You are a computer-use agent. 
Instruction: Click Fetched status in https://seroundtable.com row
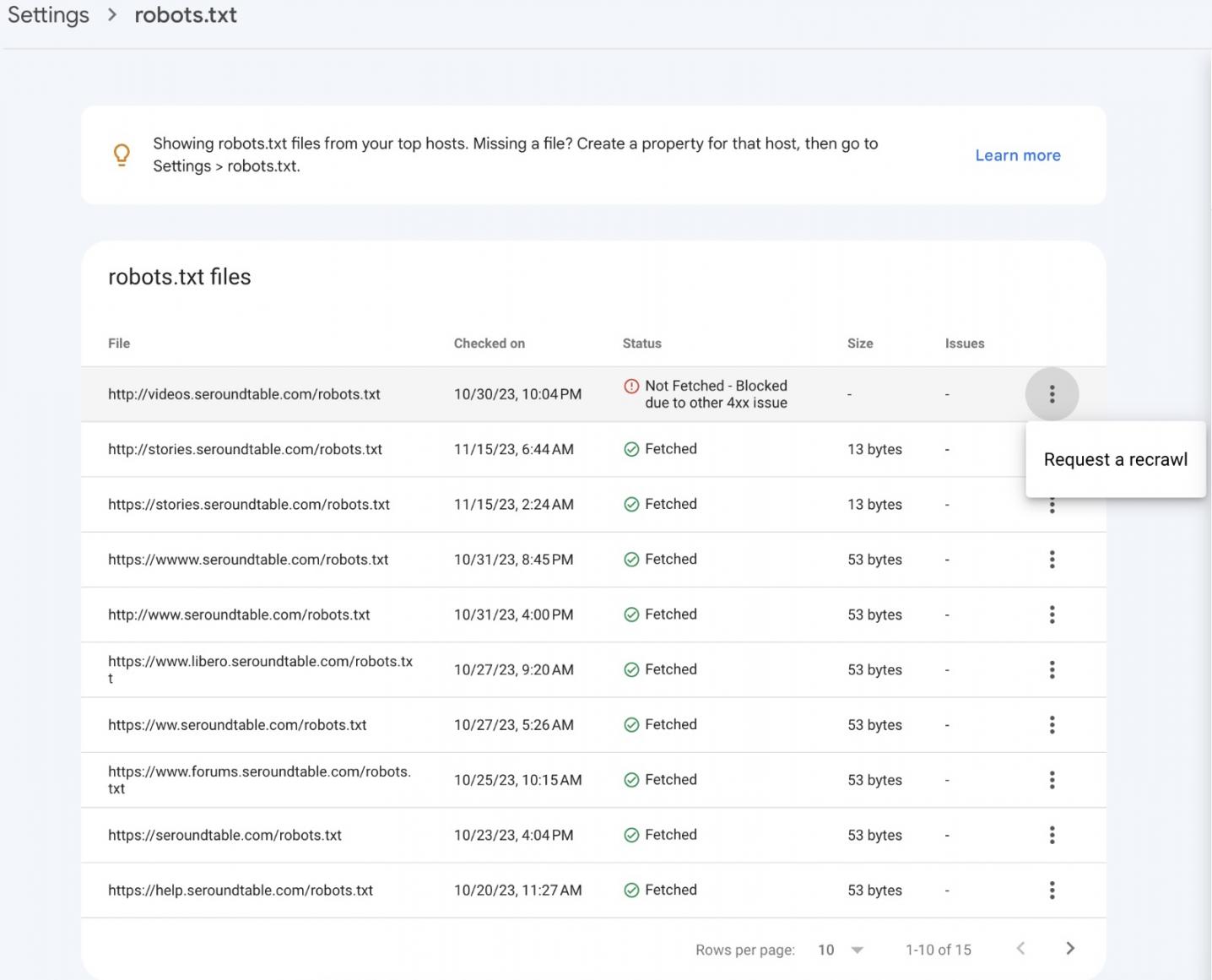click(671, 835)
